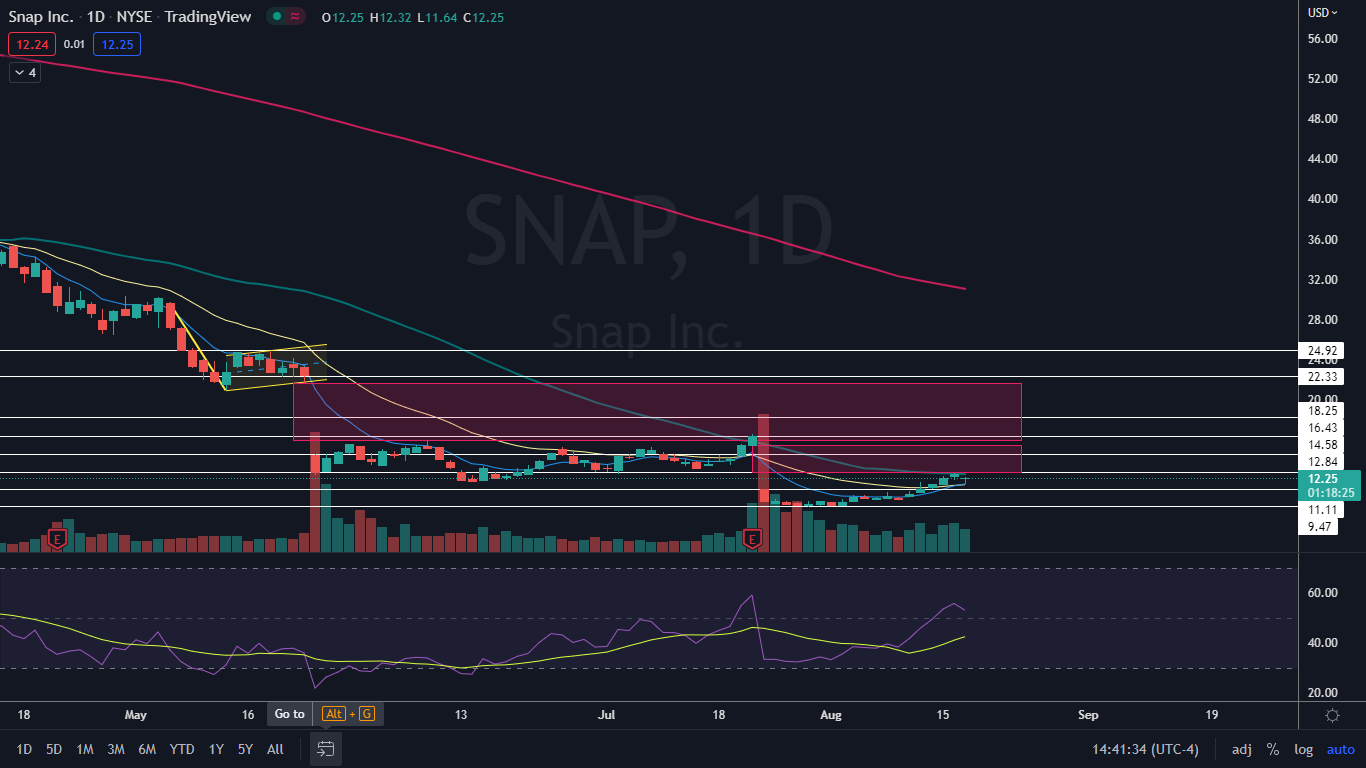Toggle the log scale mode
The height and width of the screenshot is (768, 1366).
coord(1304,749)
